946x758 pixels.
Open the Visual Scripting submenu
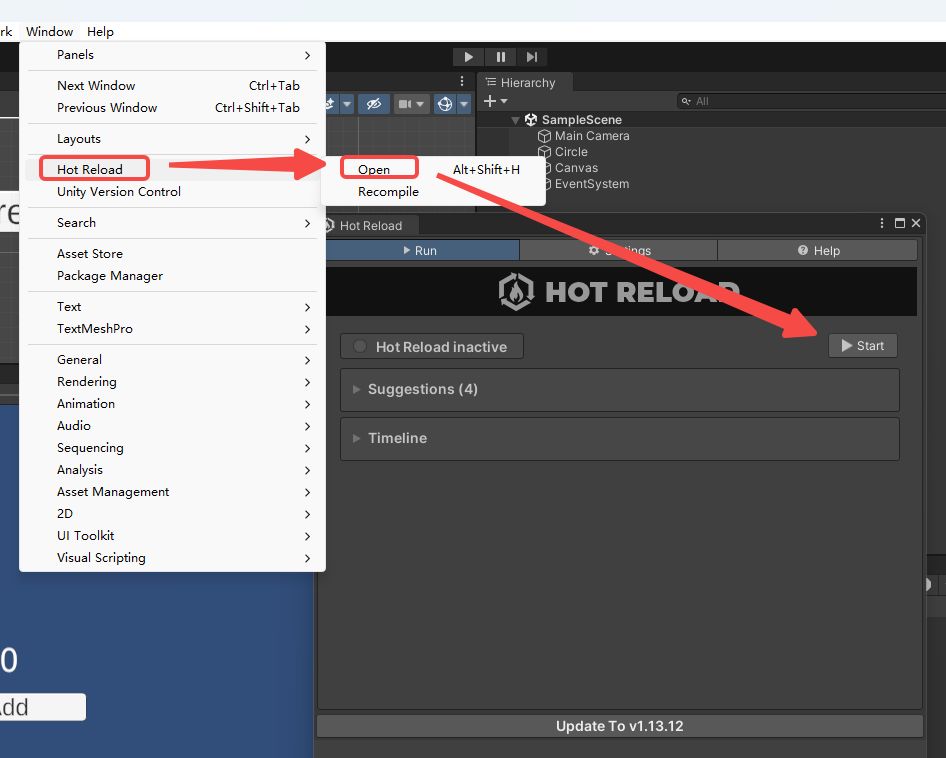pyautogui.click(x=173, y=558)
